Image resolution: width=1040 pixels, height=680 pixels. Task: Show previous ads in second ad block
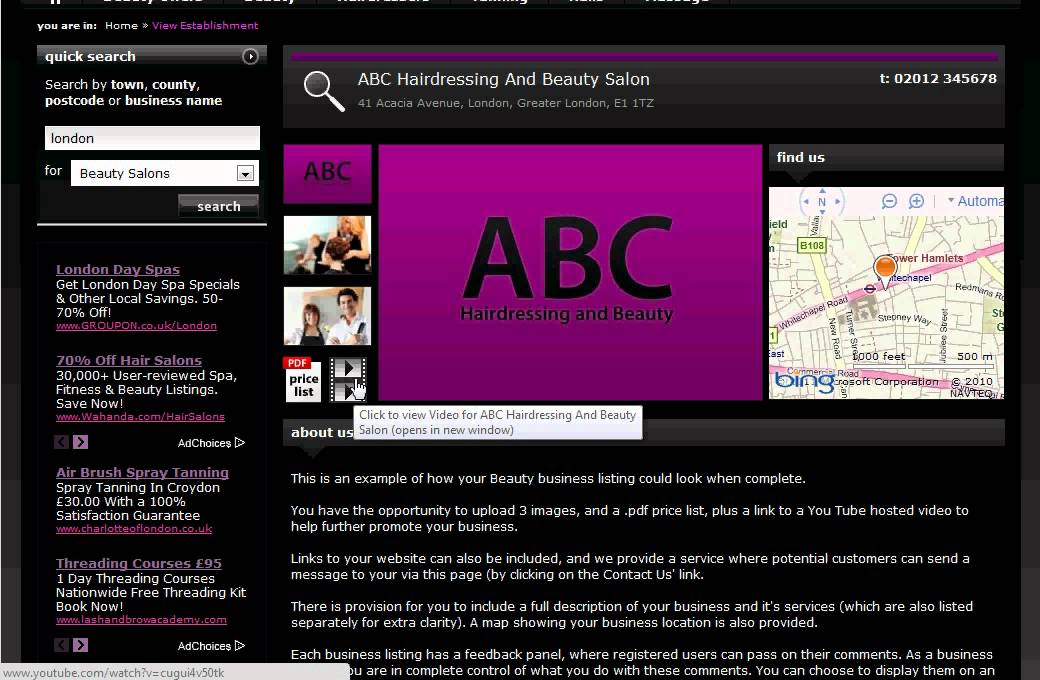tap(62, 645)
